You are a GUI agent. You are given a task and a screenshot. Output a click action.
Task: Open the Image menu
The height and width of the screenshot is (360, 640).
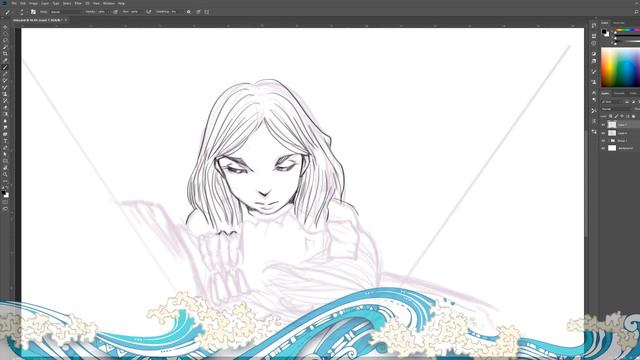click(x=33, y=3)
